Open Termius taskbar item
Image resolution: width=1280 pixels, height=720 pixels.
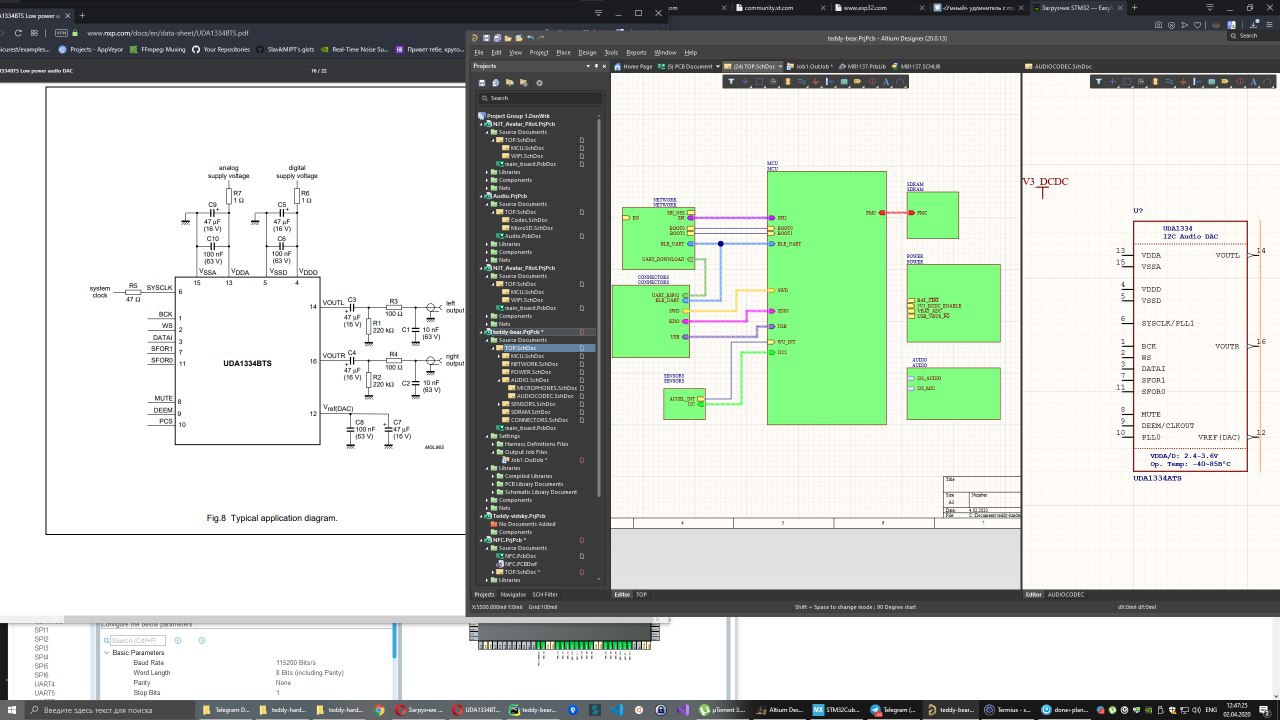point(1006,710)
